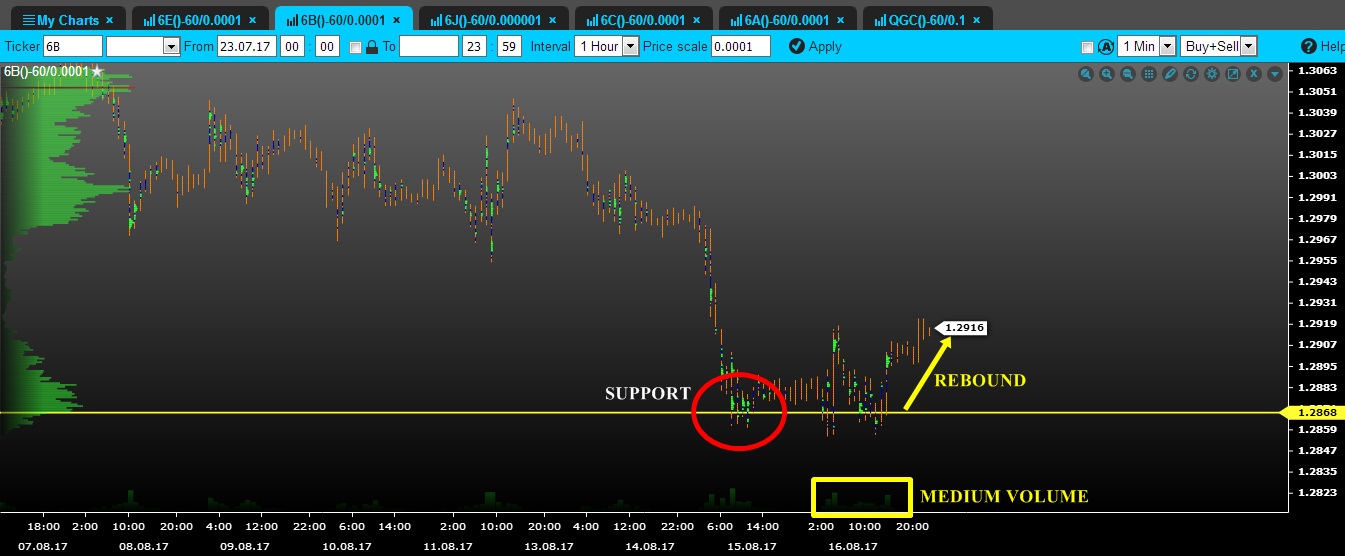Toggle the auto-refresh checkbox
Image resolution: width=1345 pixels, height=556 pixels.
(x=1088, y=47)
